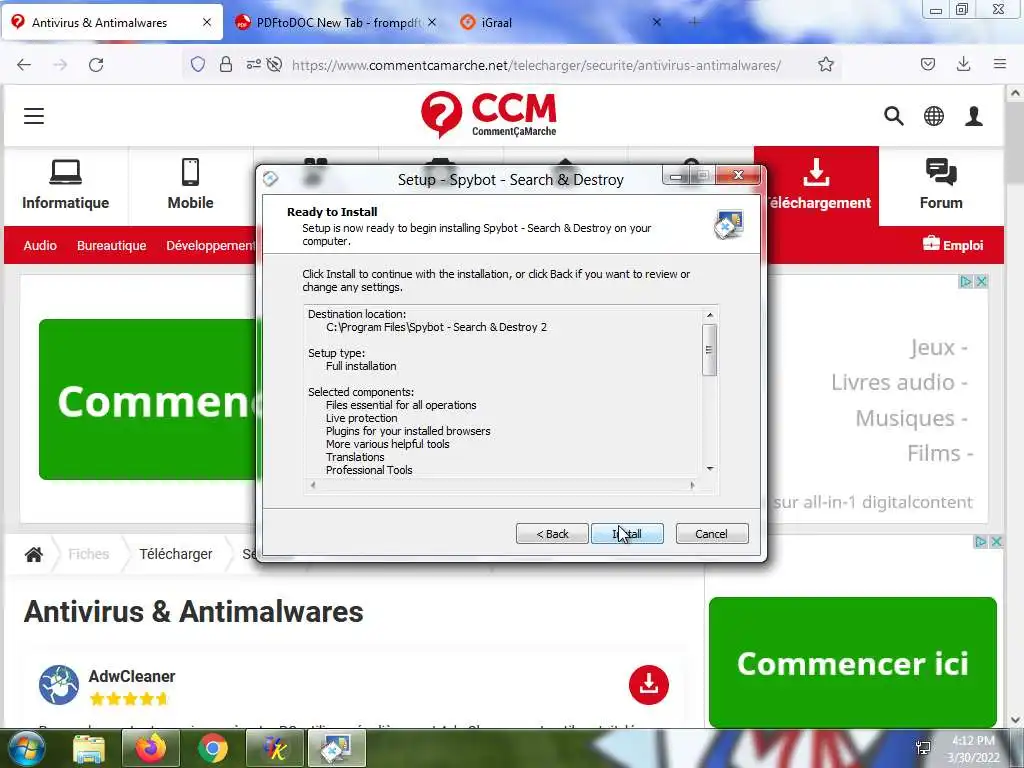Select the Développement category link
1024x768 pixels.
[x=210, y=246]
